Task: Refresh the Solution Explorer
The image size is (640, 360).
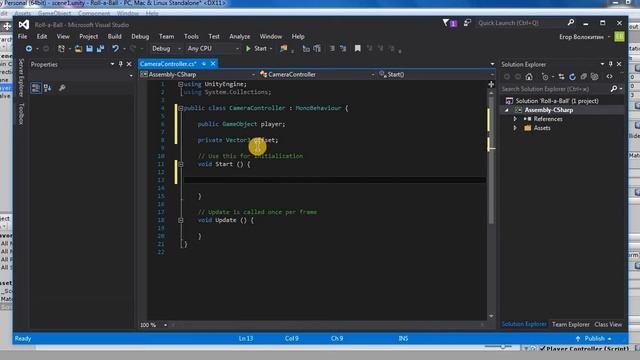Action: pos(572,76)
